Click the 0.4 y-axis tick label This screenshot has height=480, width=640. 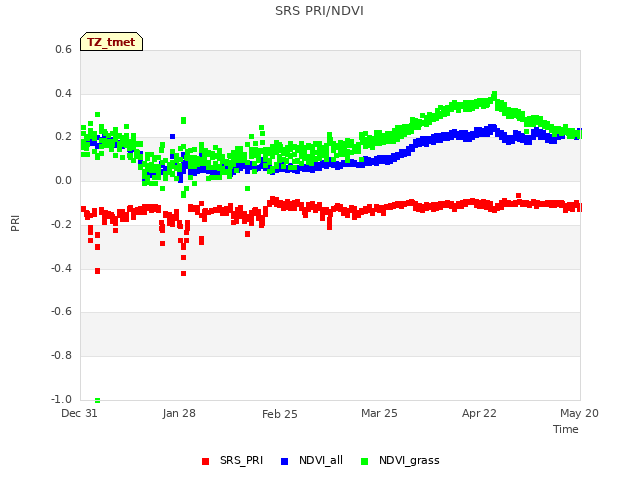point(63,93)
